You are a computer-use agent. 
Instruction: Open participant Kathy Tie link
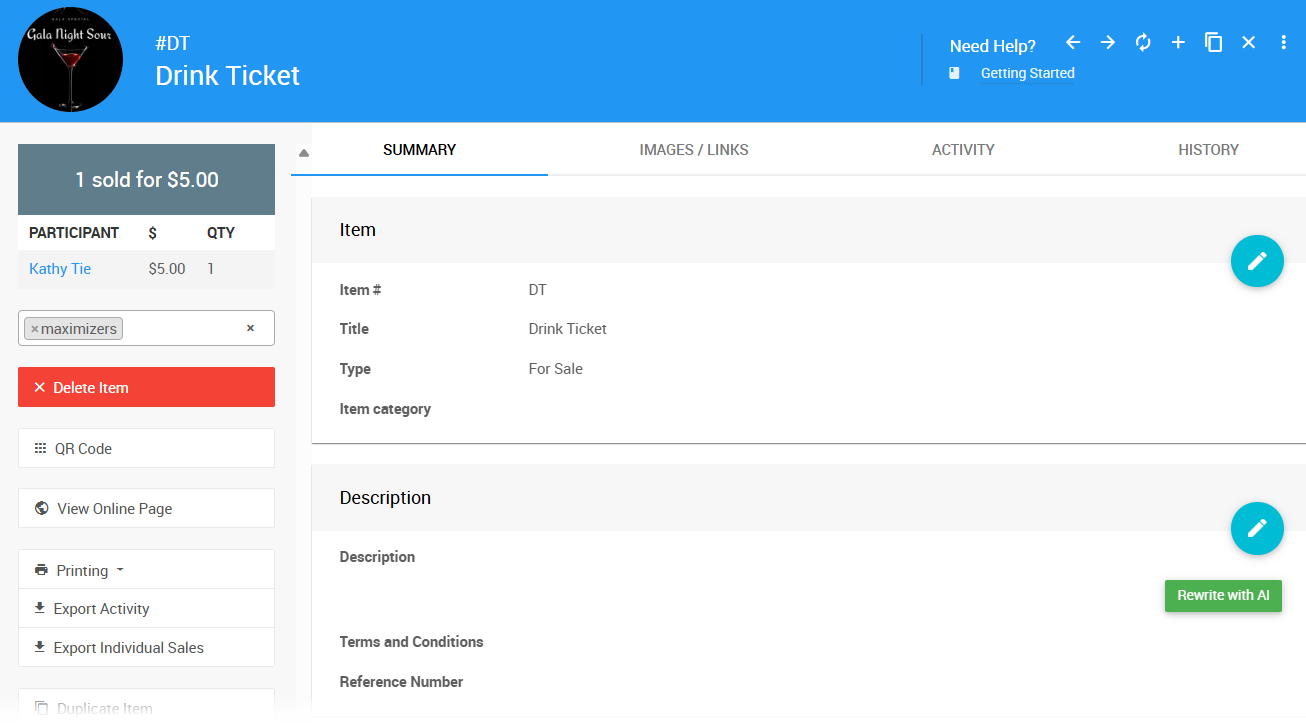coord(60,269)
